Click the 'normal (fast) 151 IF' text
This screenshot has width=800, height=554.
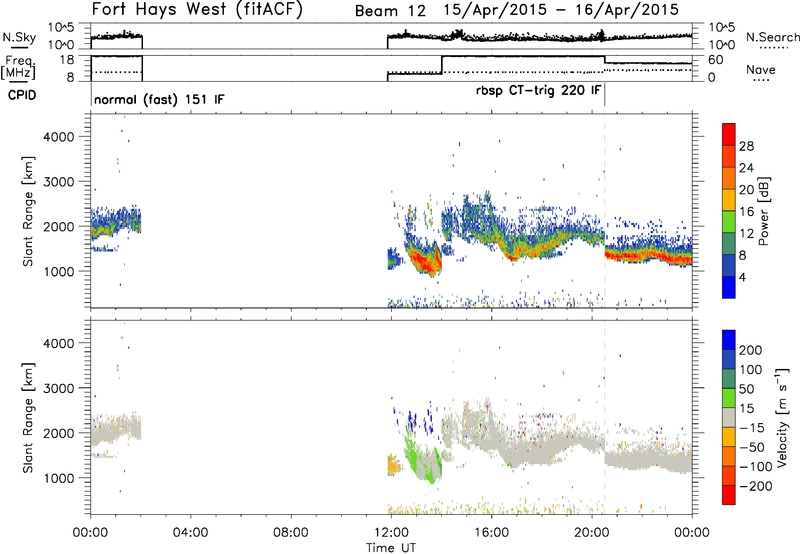(x=159, y=99)
